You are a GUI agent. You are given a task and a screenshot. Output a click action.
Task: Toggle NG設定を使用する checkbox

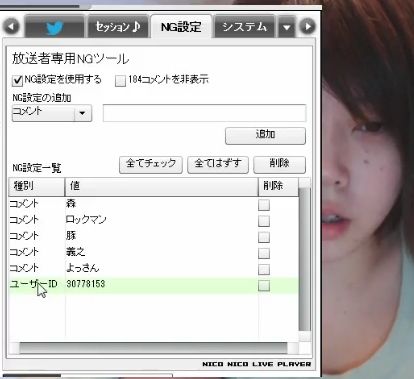tap(17, 80)
